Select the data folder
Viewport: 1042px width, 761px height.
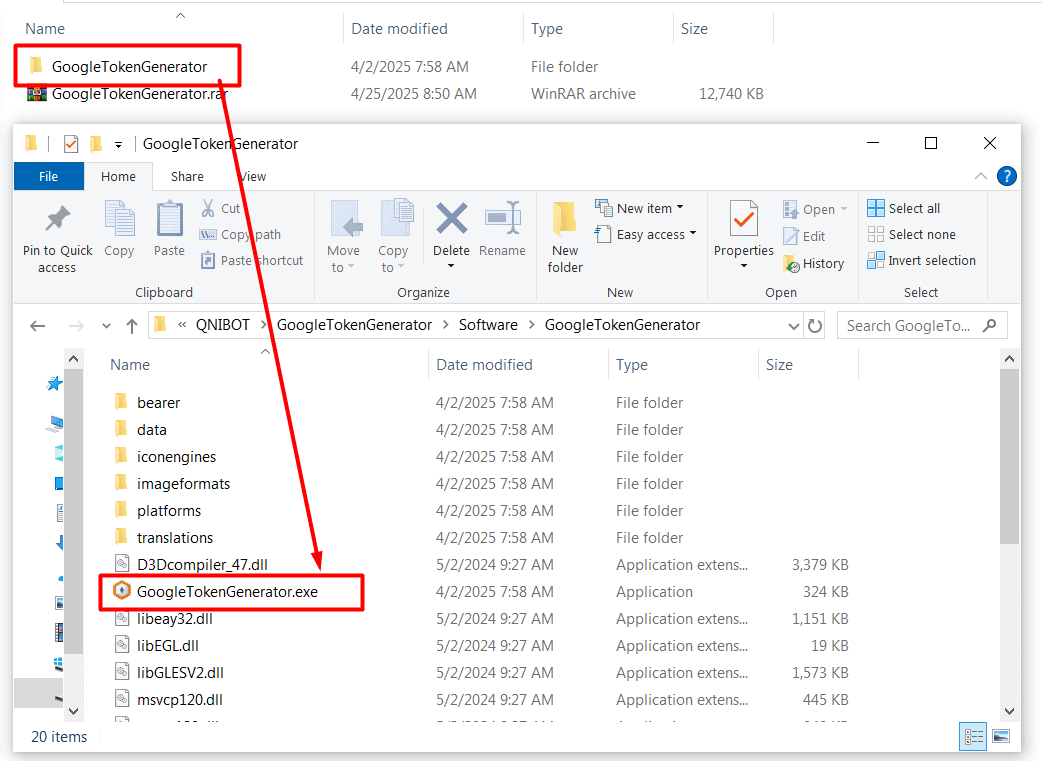click(152, 430)
